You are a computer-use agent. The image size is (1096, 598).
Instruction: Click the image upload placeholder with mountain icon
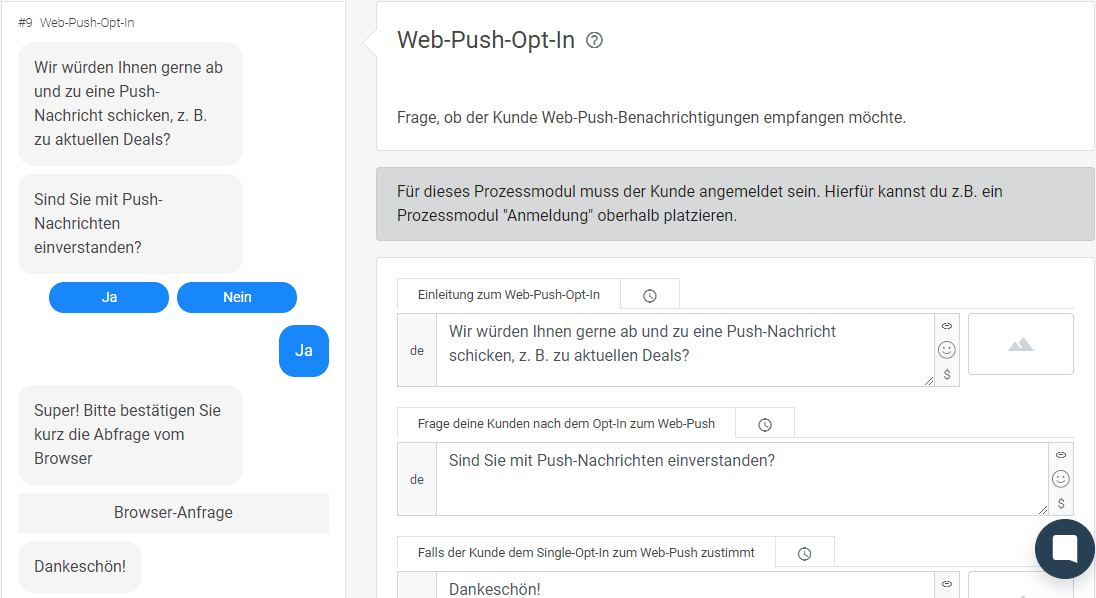click(1020, 344)
